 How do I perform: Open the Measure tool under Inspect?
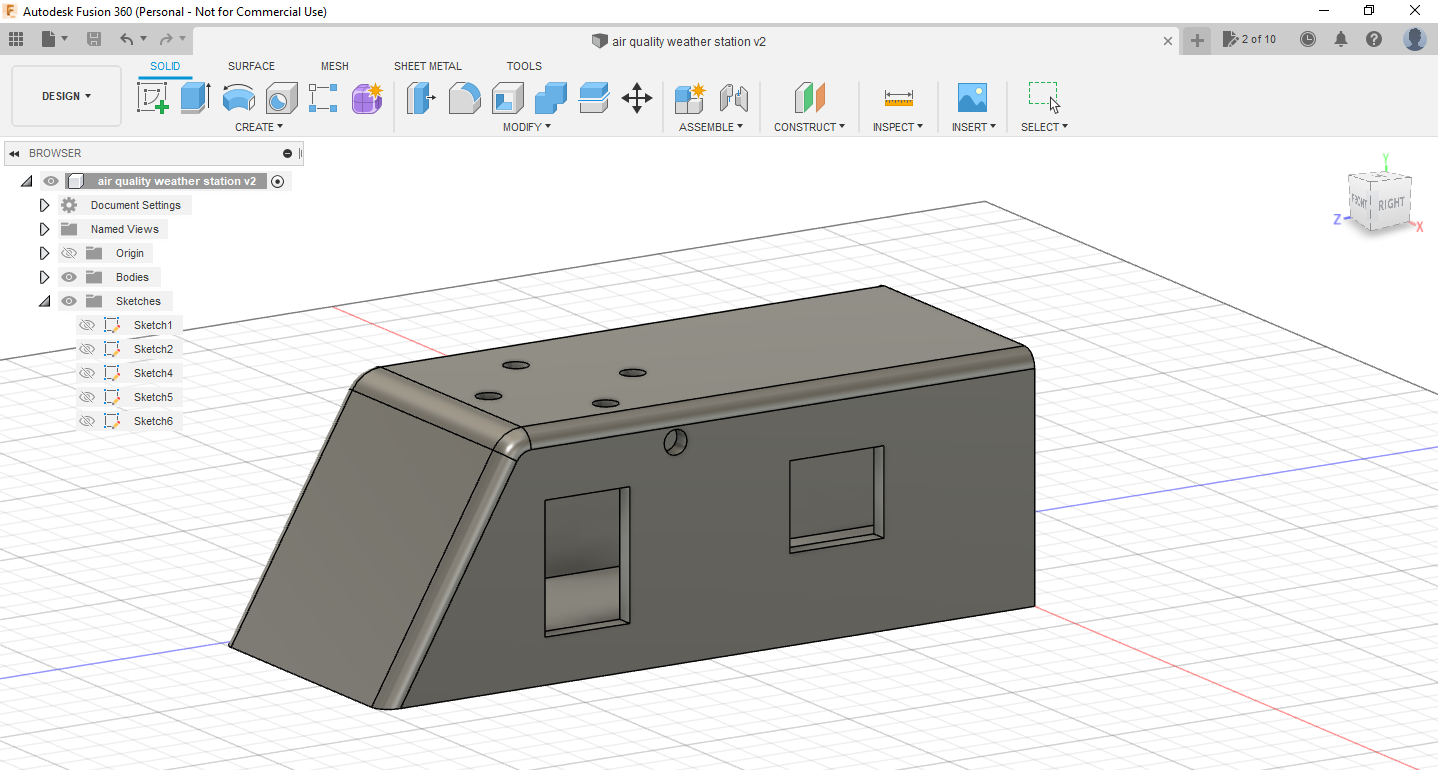click(897, 97)
